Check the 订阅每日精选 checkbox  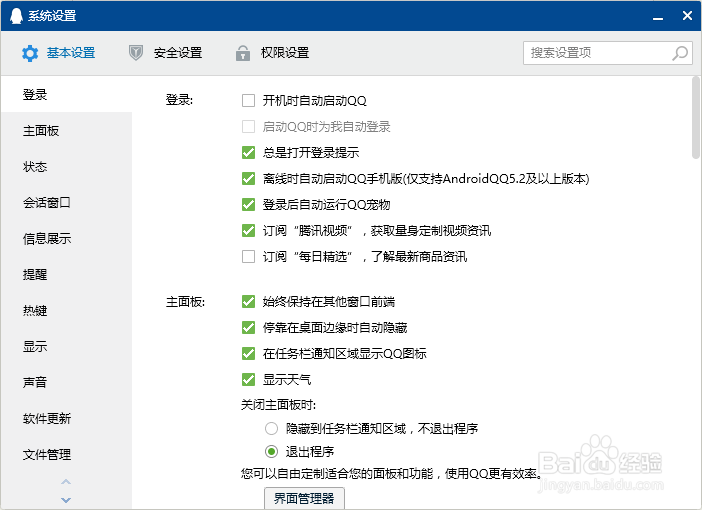click(248, 257)
